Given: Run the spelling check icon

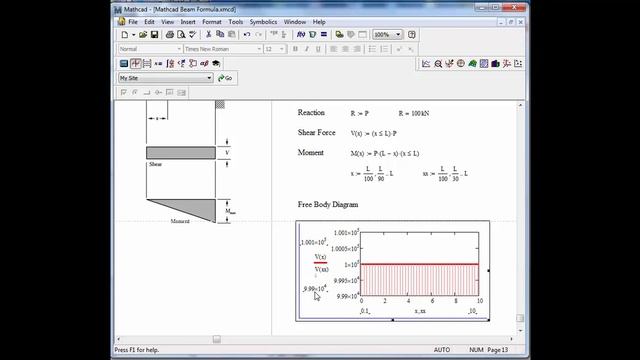Looking at the screenshot, I should [192, 35].
